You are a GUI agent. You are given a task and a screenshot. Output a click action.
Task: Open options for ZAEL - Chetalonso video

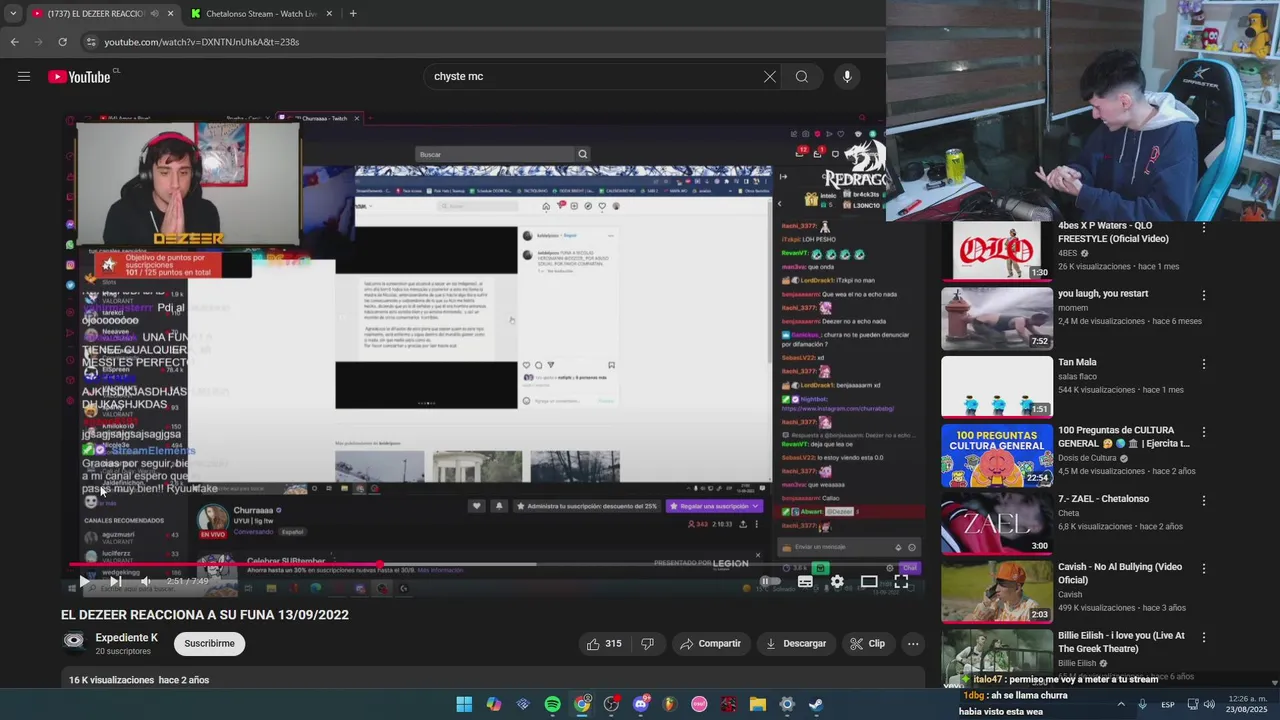click(1204, 500)
